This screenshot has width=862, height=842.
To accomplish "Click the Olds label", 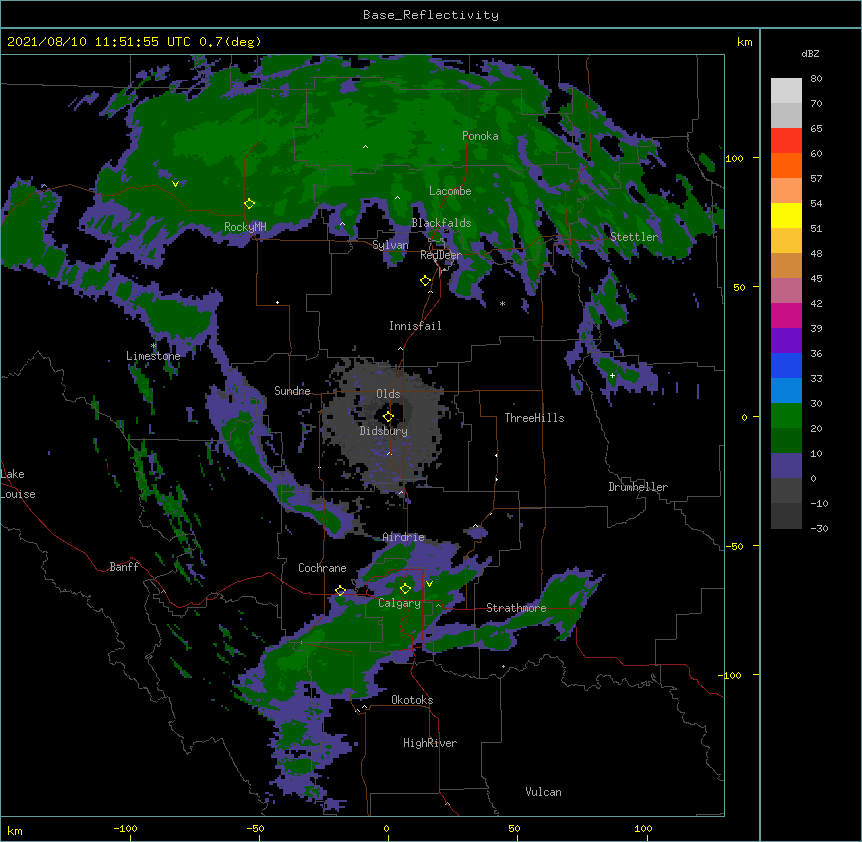I will (388, 394).
